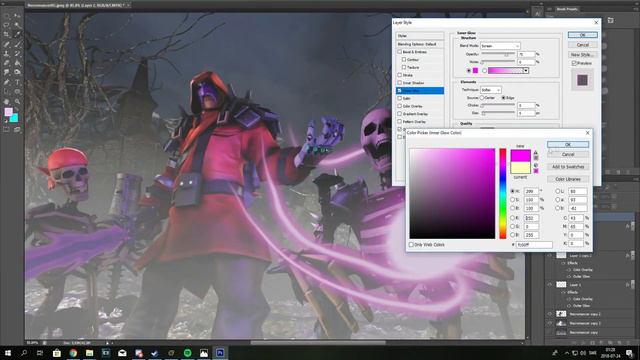
Task: Select the Lasso tool
Action: [x=7, y=25]
